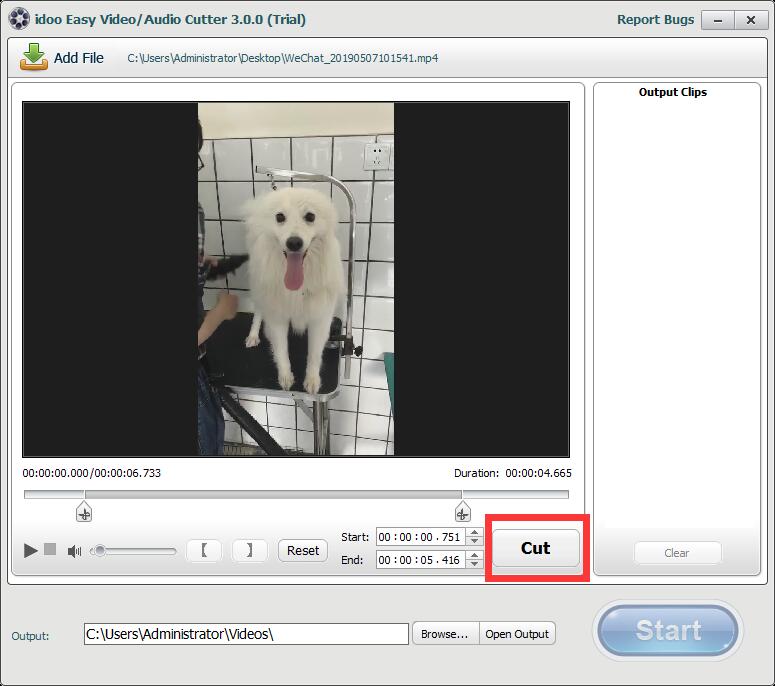Set start point with left bracket button
Viewport: 775px width, 686px height.
coord(204,550)
